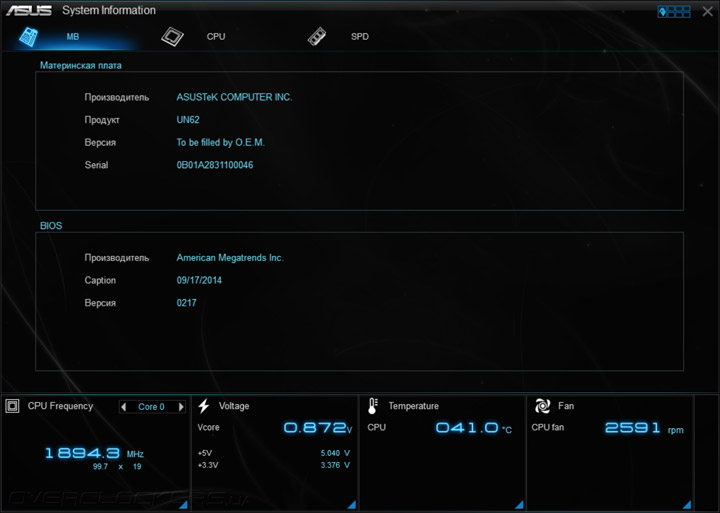Click the product name UN62

pyautogui.click(x=188, y=120)
